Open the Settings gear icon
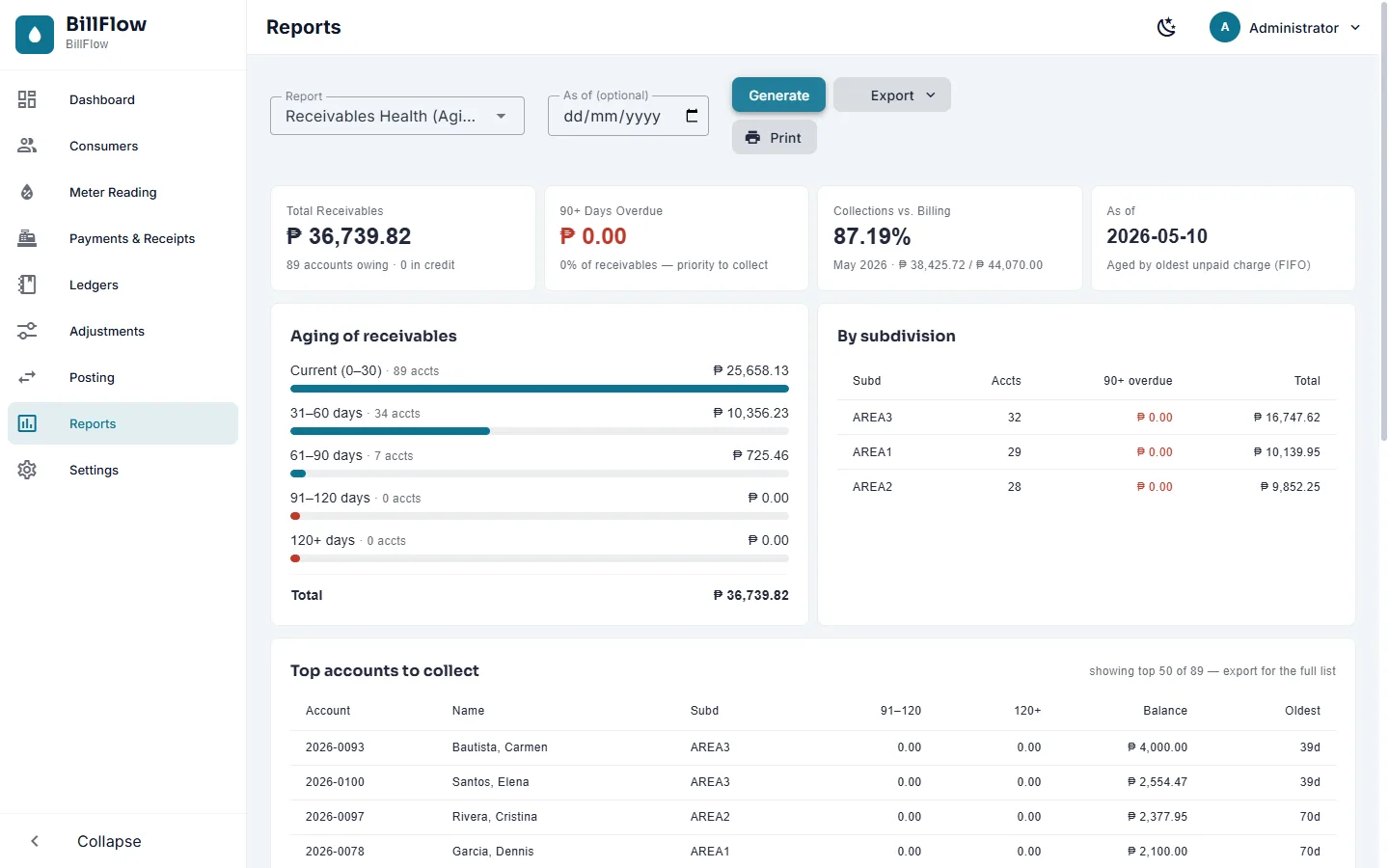This screenshot has width=1389, height=868. tap(27, 470)
